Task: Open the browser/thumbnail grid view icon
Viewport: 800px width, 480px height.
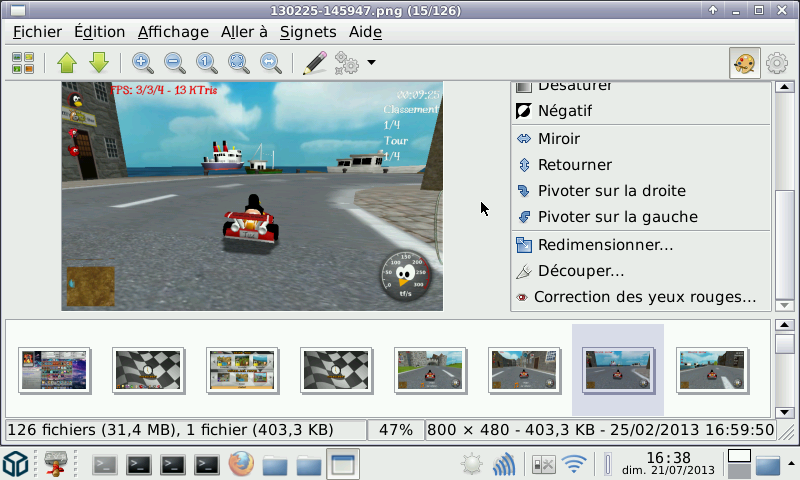Action: [x=23, y=63]
